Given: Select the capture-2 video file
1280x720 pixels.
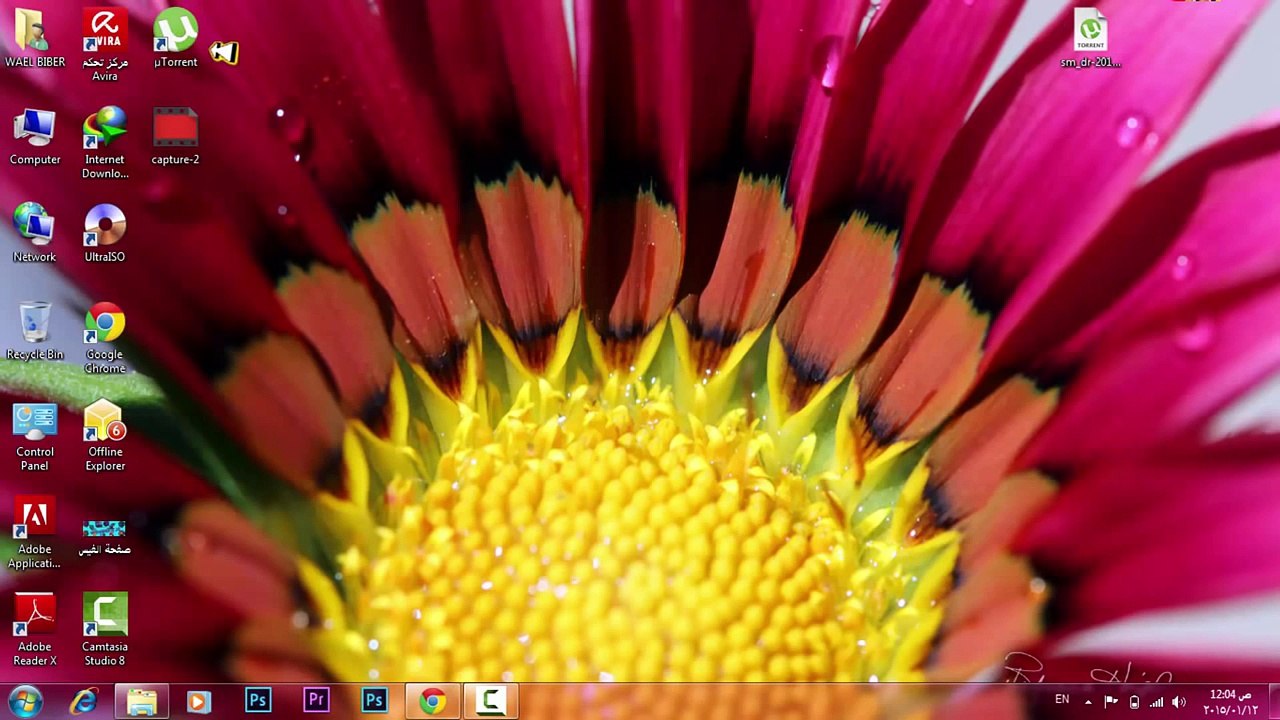Looking at the screenshot, I should click(x=175, y=136).
